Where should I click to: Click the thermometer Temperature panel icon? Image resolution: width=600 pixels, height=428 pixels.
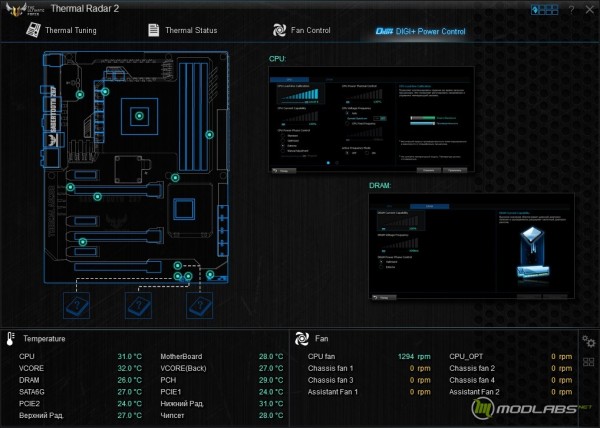11,340
